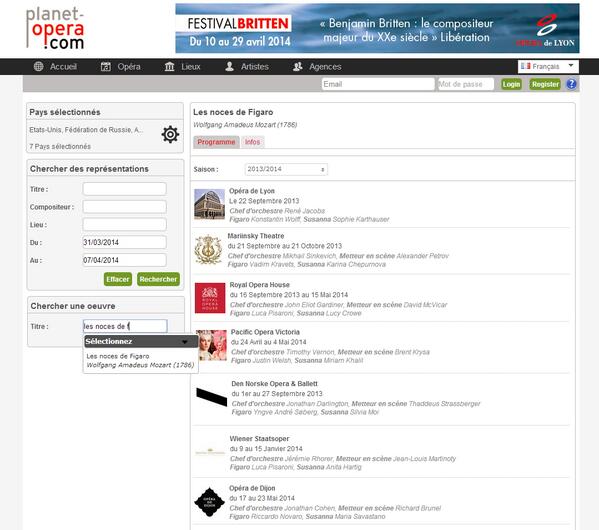The height and width of the screenshot is (530, 599).
Task: Click the Rechercher button
Action: coord(158,279)
